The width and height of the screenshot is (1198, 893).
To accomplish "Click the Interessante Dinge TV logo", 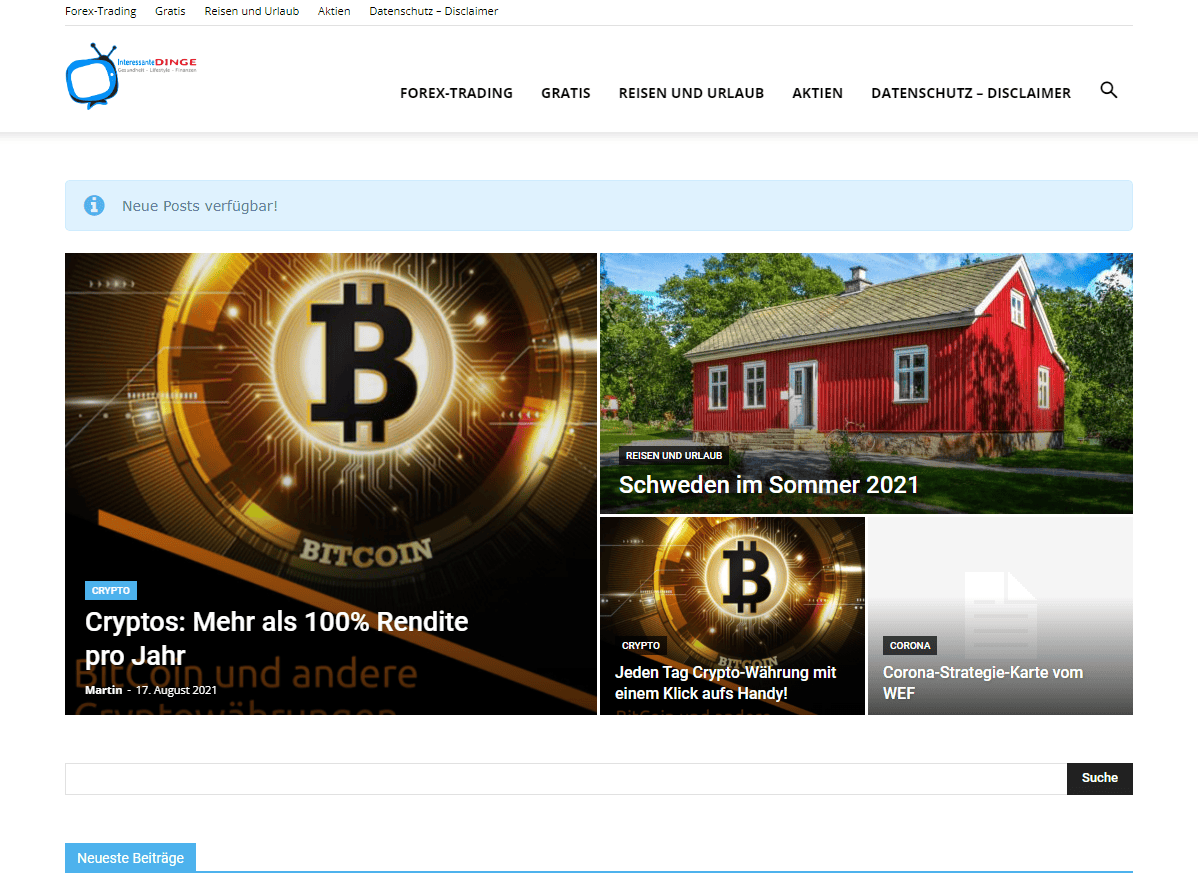I will point(131,76).
